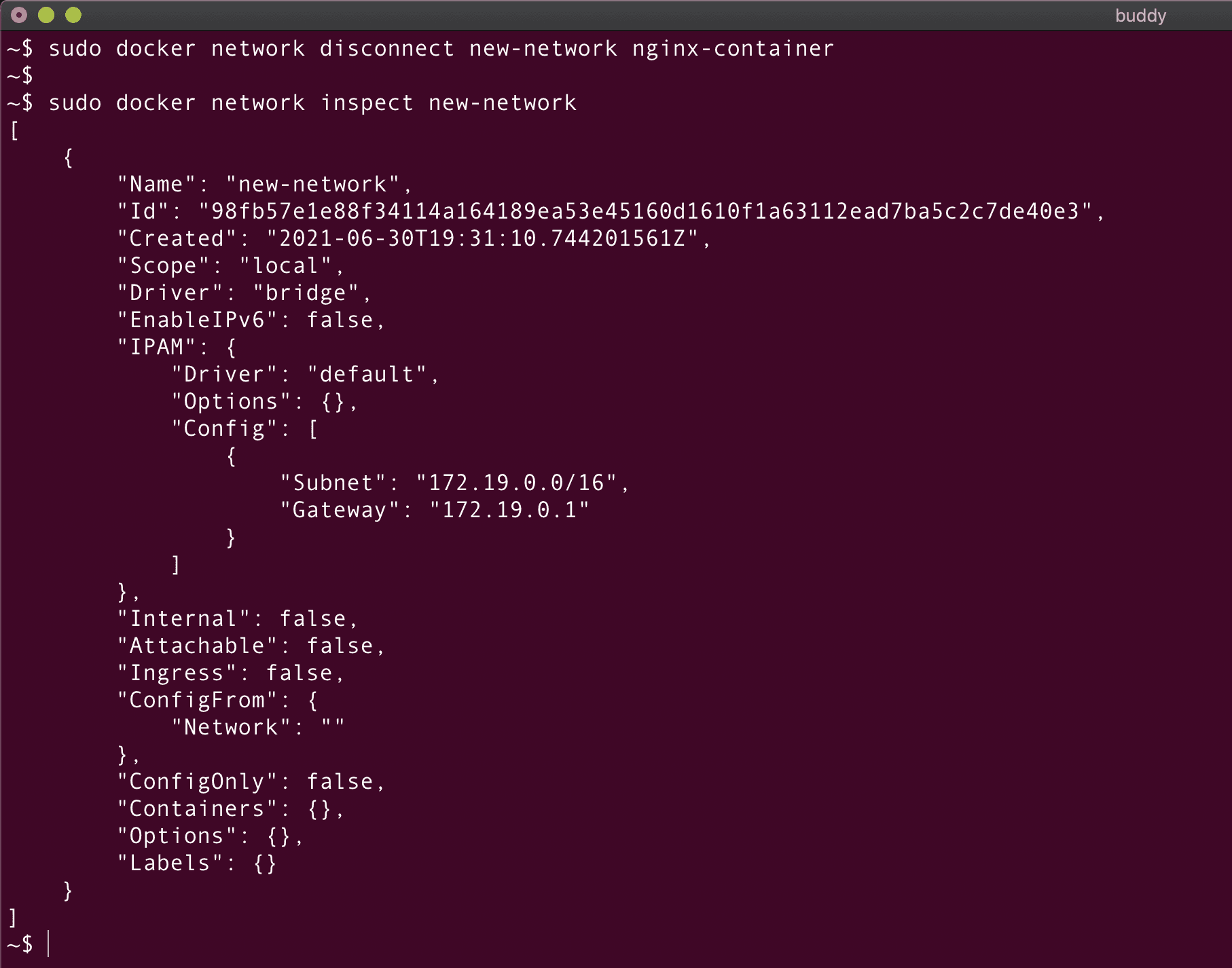Click the Scope value "local"

(285, 265)
